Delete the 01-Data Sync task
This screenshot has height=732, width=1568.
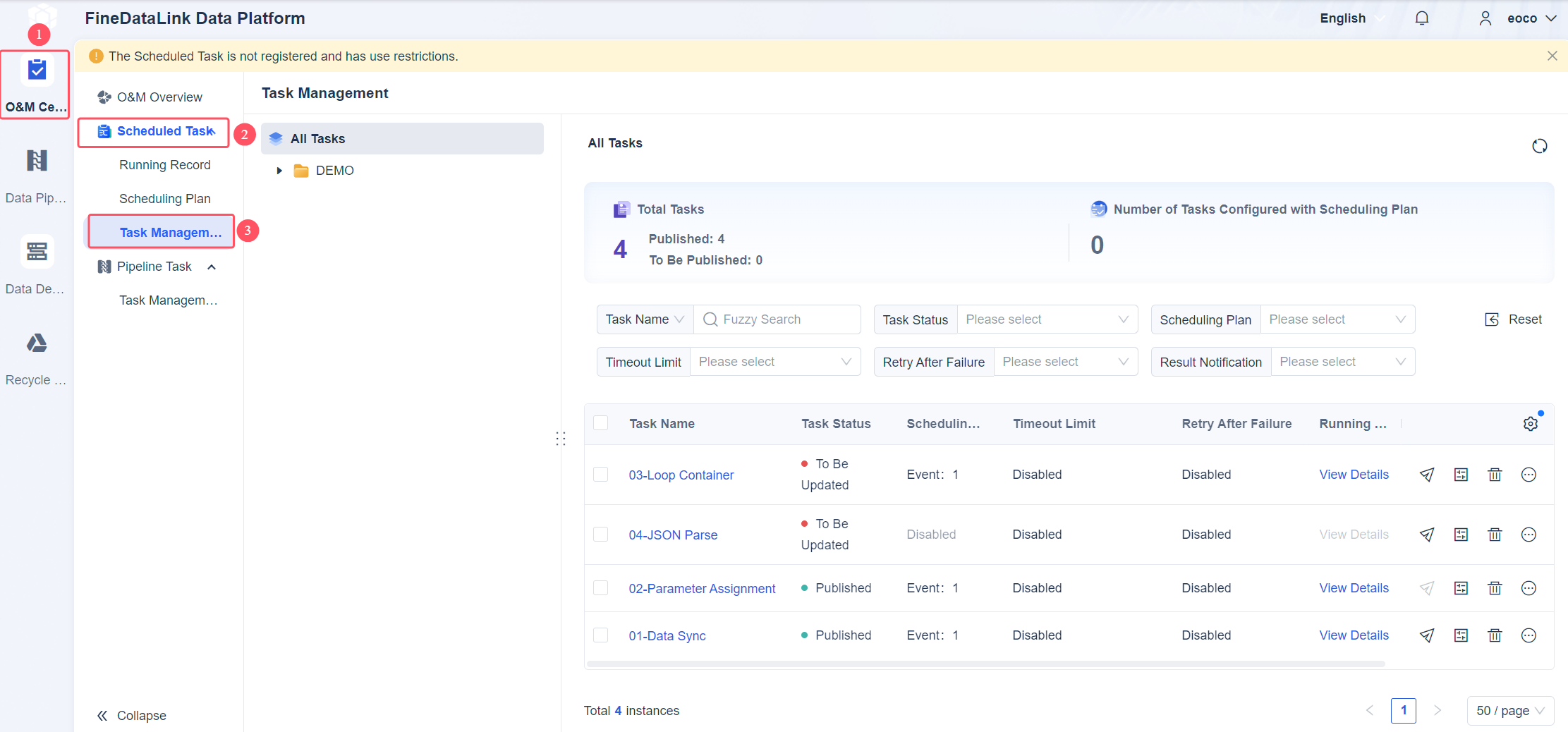tap(1495, 635)
